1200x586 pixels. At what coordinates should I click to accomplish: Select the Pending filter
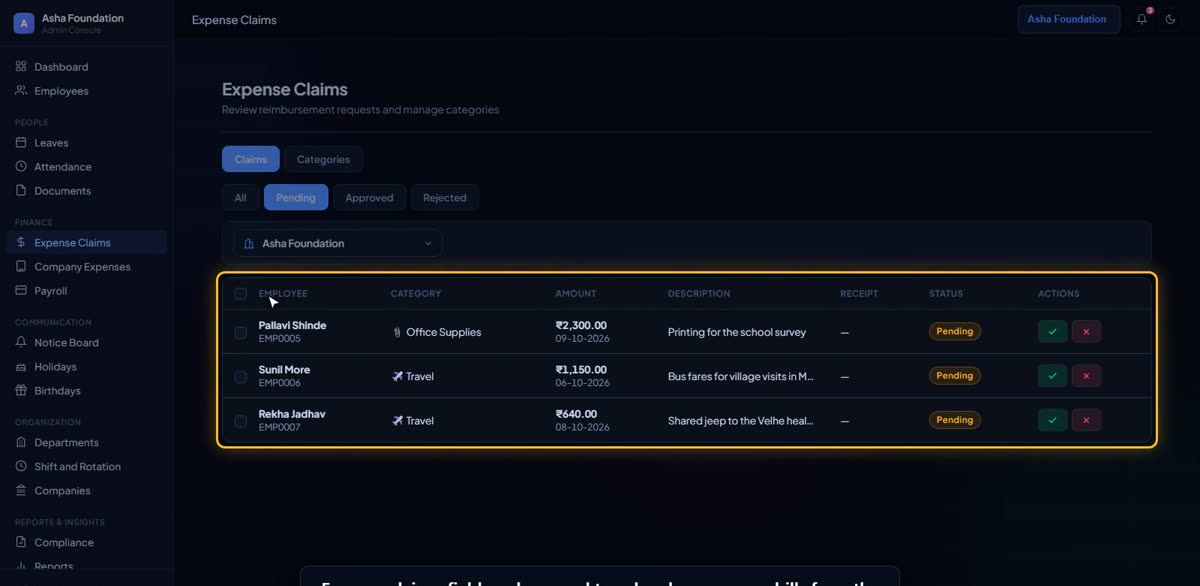[296, 198]
